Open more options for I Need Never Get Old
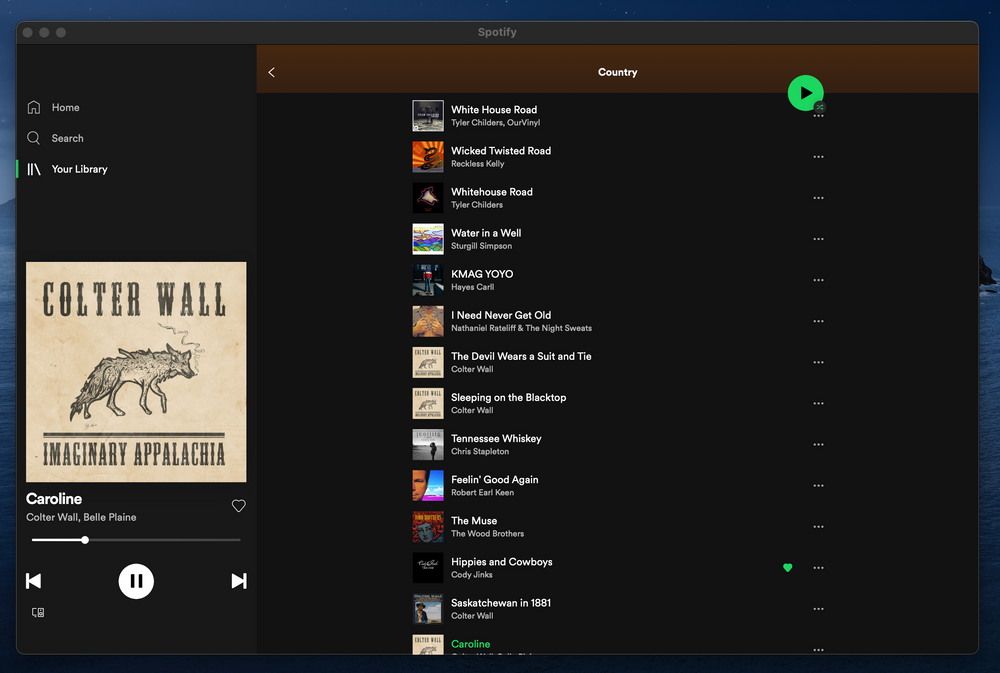This screenshot has height=673, width=1000. 818,321
